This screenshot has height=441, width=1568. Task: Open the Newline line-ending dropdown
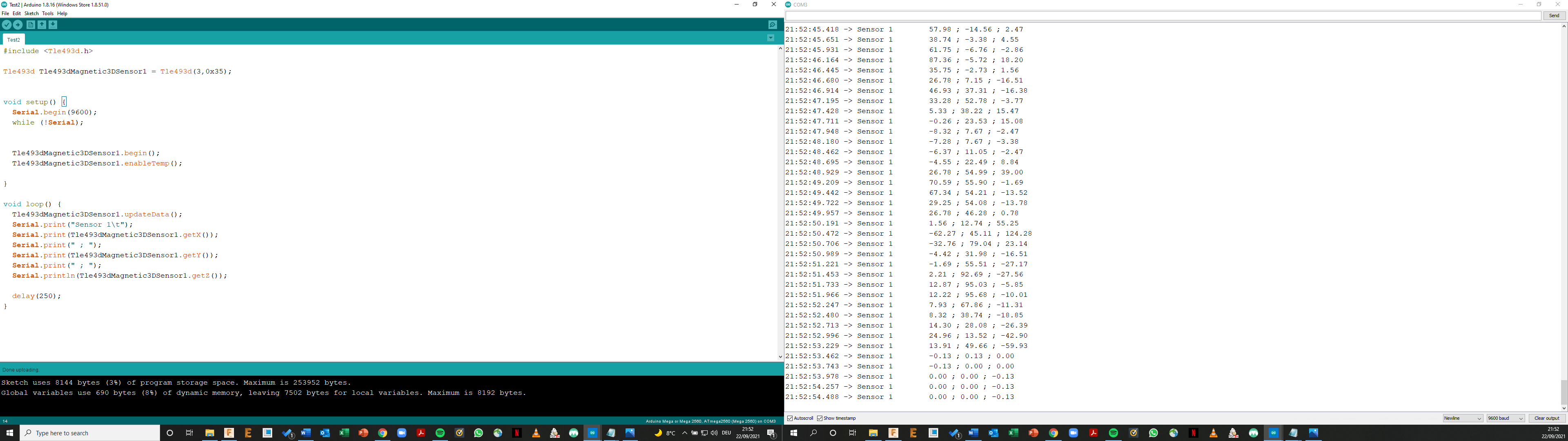(1463, 419)
